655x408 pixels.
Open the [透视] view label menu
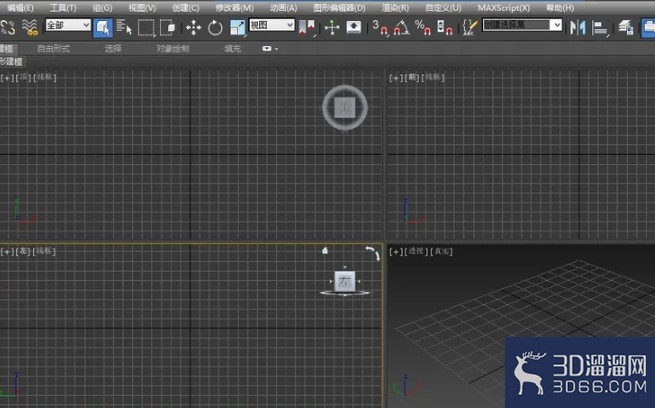tap(416, 251)
